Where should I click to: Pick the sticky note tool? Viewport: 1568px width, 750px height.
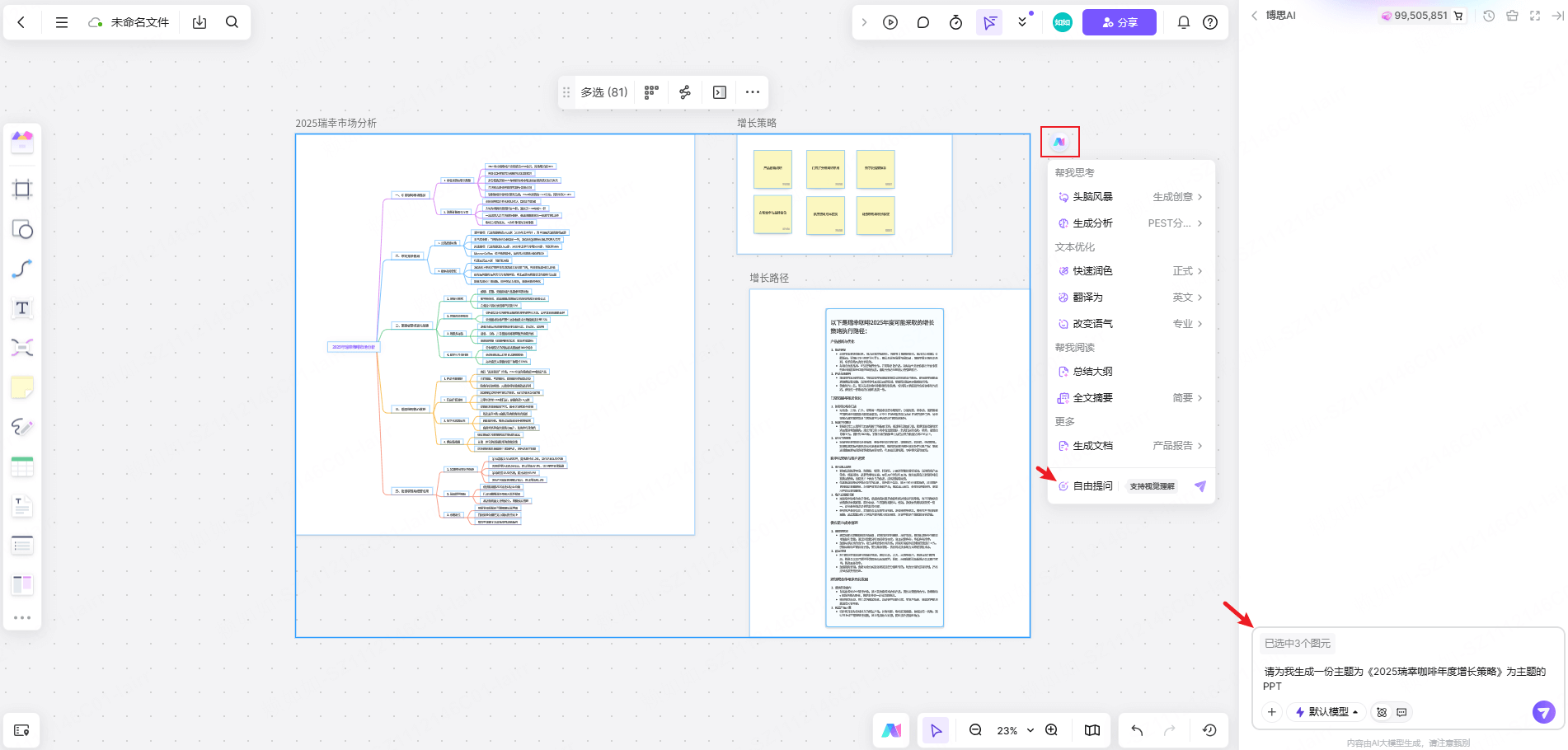coord(22,387)
